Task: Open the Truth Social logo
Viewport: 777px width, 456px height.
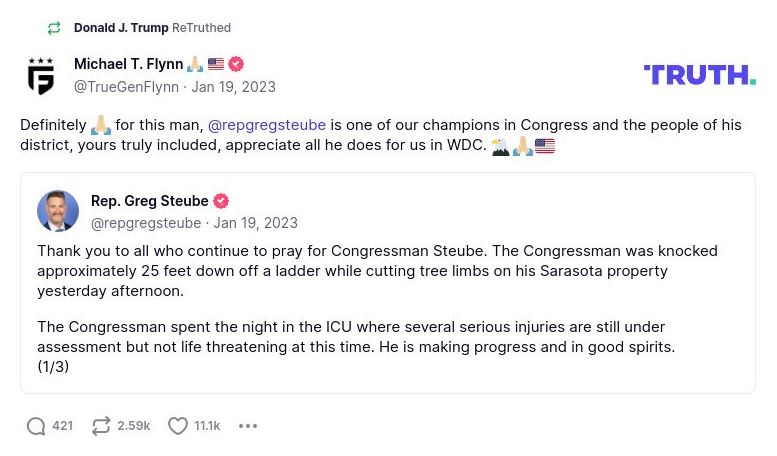Action: pyautogui.click(x=699, y=75)
